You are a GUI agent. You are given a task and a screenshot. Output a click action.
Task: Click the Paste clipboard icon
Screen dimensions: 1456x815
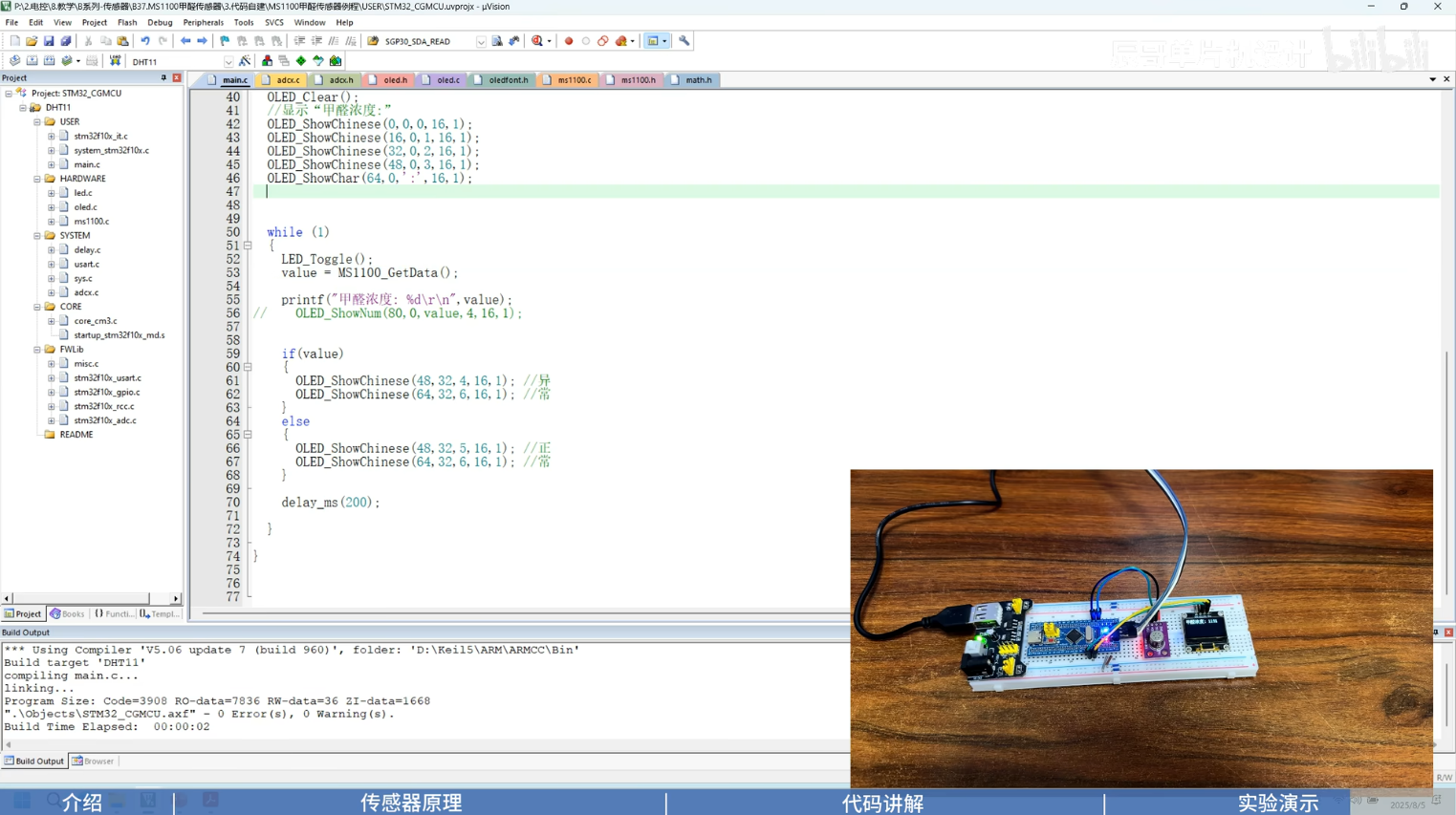(x=122, y=41)
